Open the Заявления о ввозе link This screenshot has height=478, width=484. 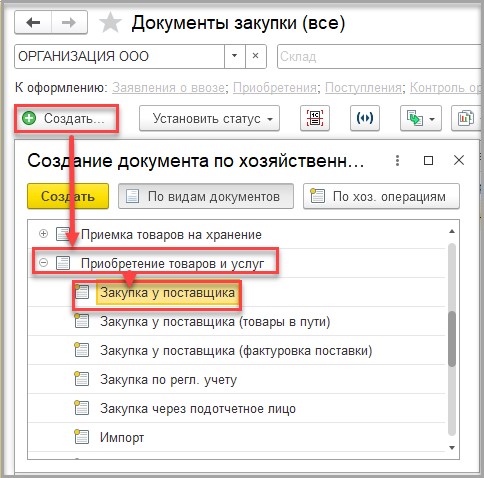[x=168, y=88]
